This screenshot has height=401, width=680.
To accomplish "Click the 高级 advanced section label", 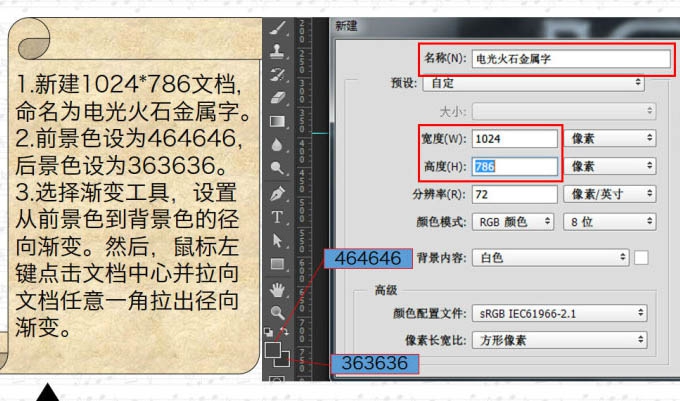I will pos(386,290).
